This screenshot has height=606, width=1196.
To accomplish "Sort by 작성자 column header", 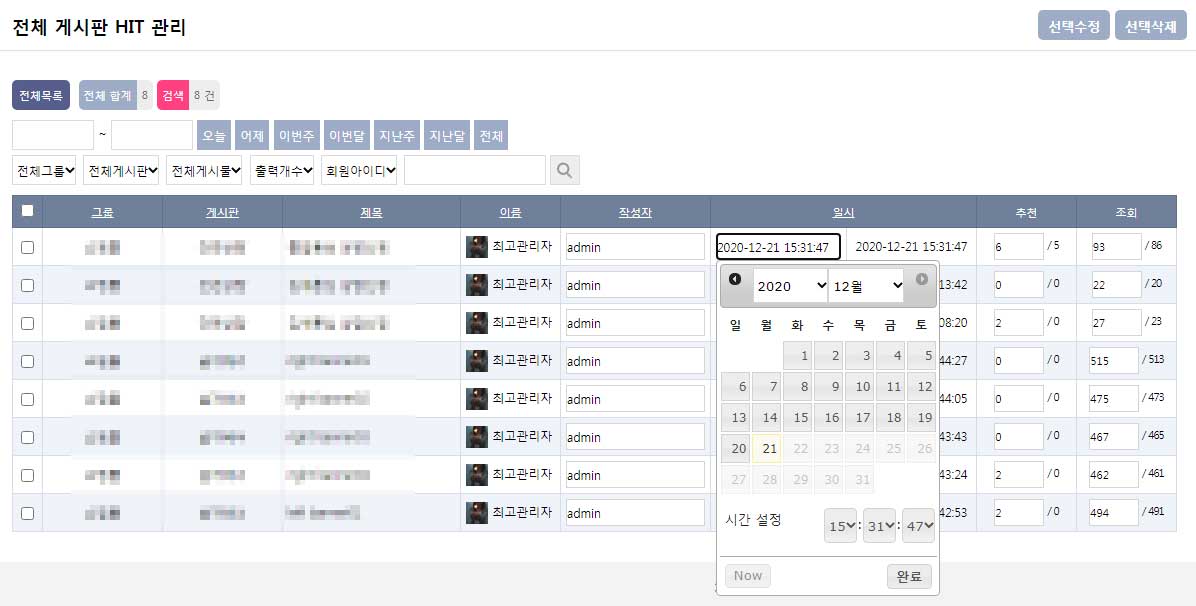I will click(635, 212).
